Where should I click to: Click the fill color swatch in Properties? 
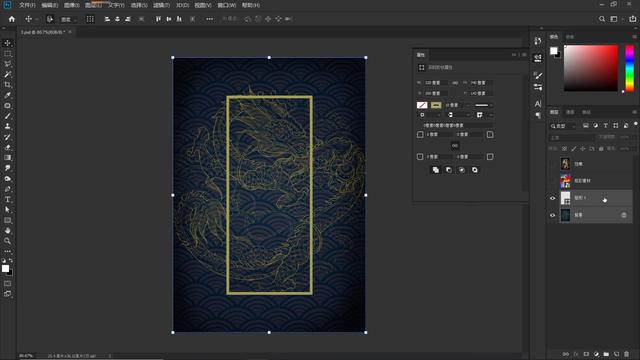(x=422, y=105)
